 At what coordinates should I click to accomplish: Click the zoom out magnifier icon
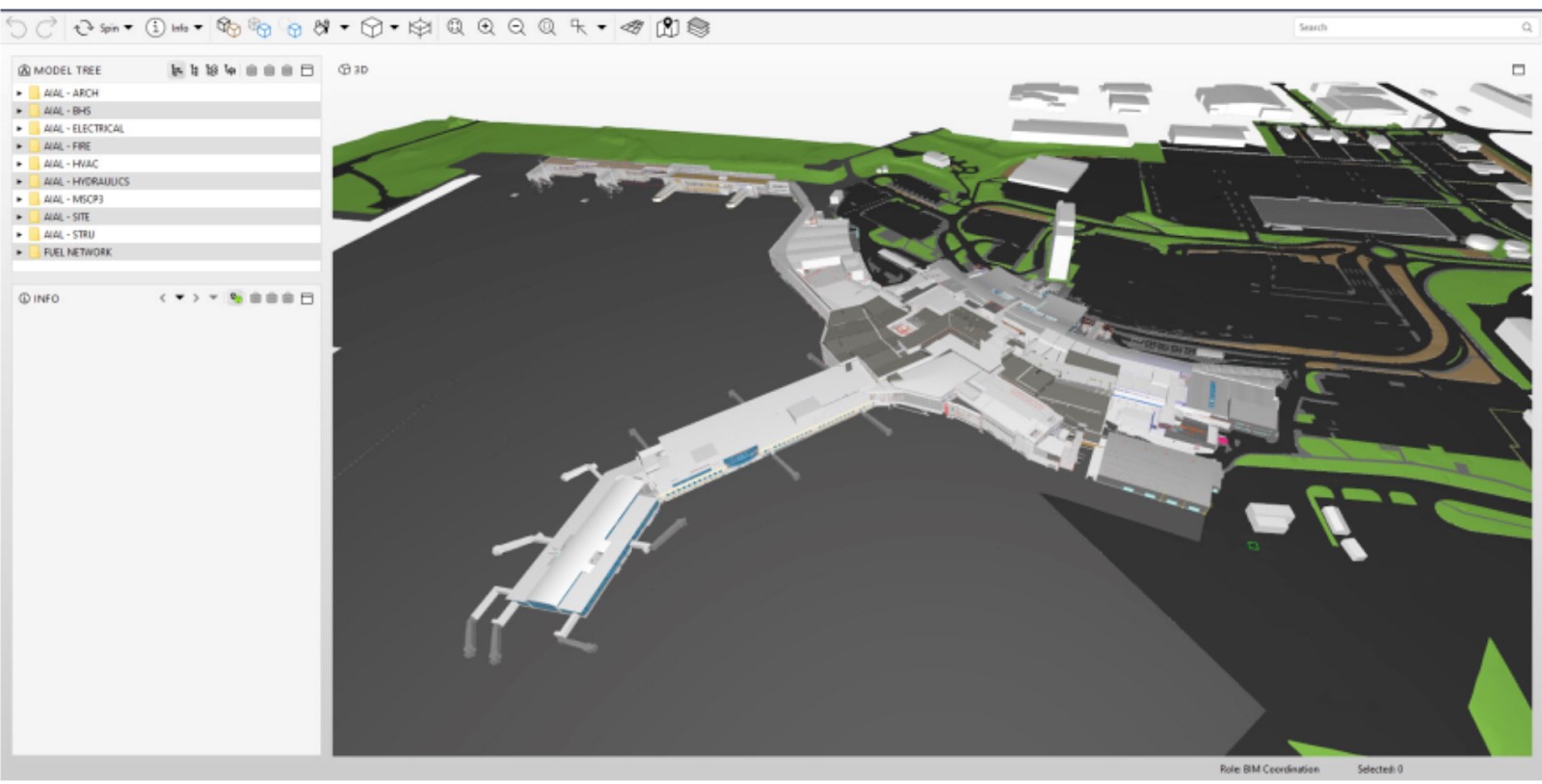[517, 28]
